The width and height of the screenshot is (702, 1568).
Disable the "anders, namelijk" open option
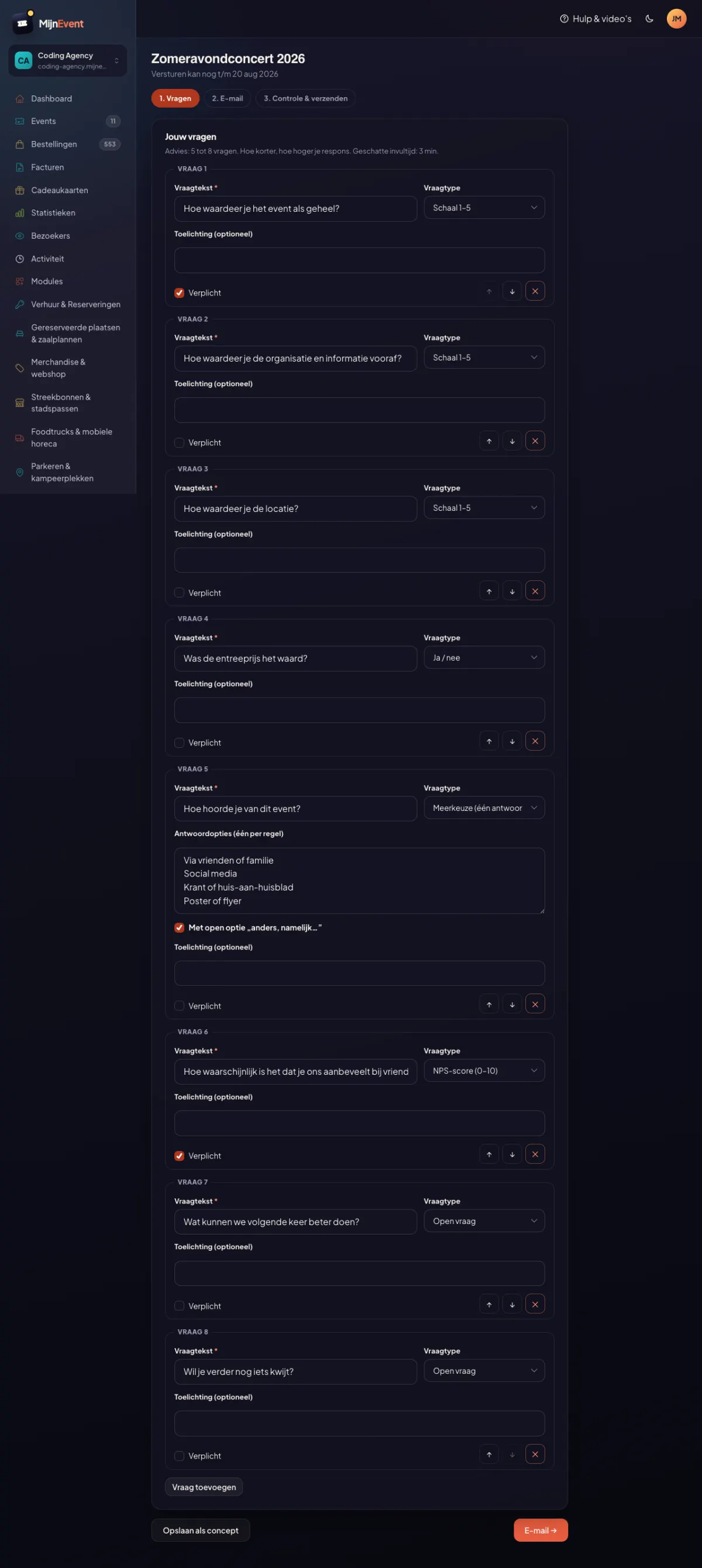point(179,928)
